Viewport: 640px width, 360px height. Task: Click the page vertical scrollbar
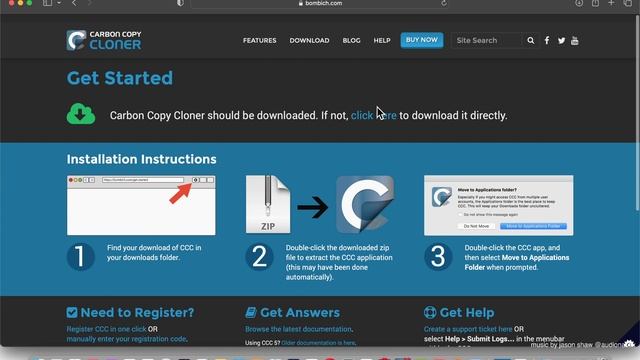tap(637, 114)
